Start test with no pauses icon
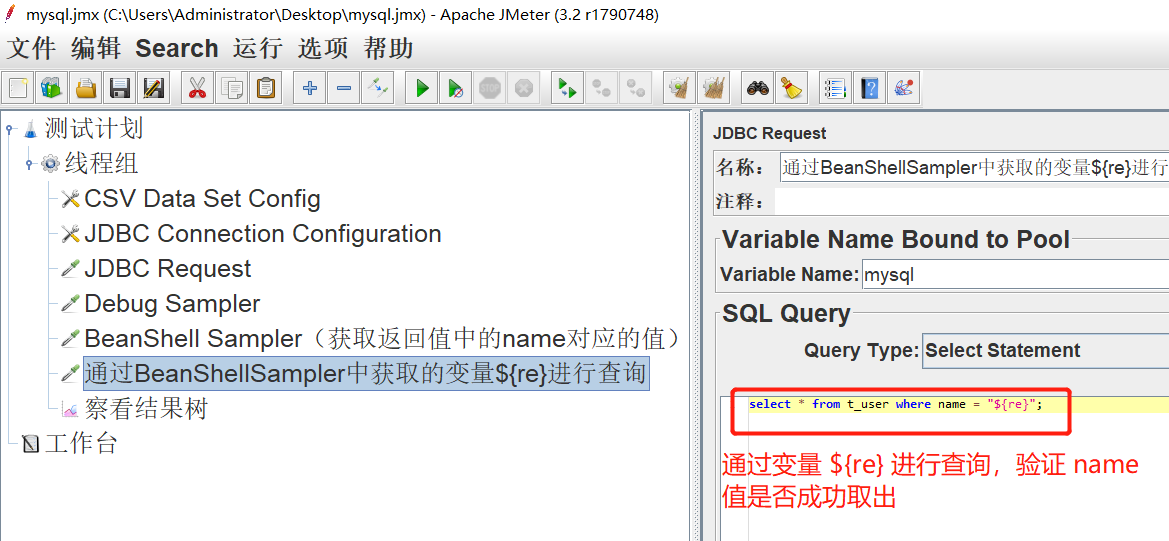Screen dimensions: 1169x541 [455, 88]
